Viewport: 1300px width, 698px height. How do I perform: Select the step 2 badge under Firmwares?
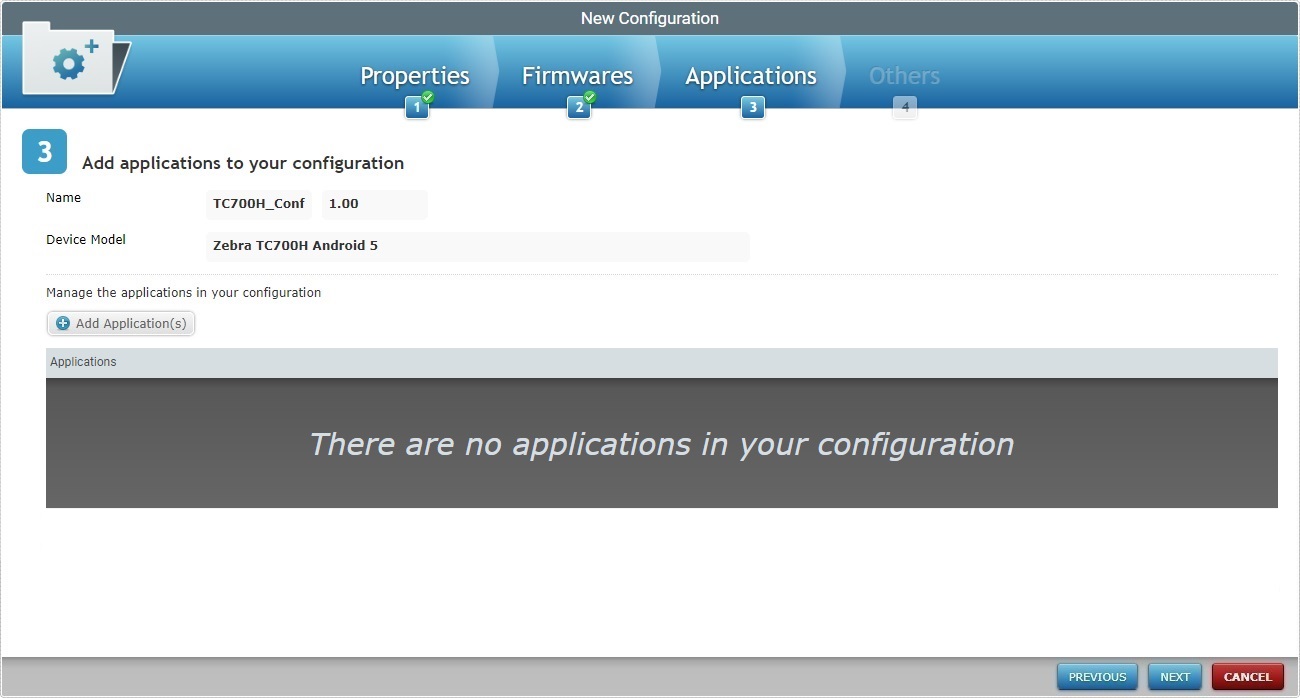pos(580,106)
